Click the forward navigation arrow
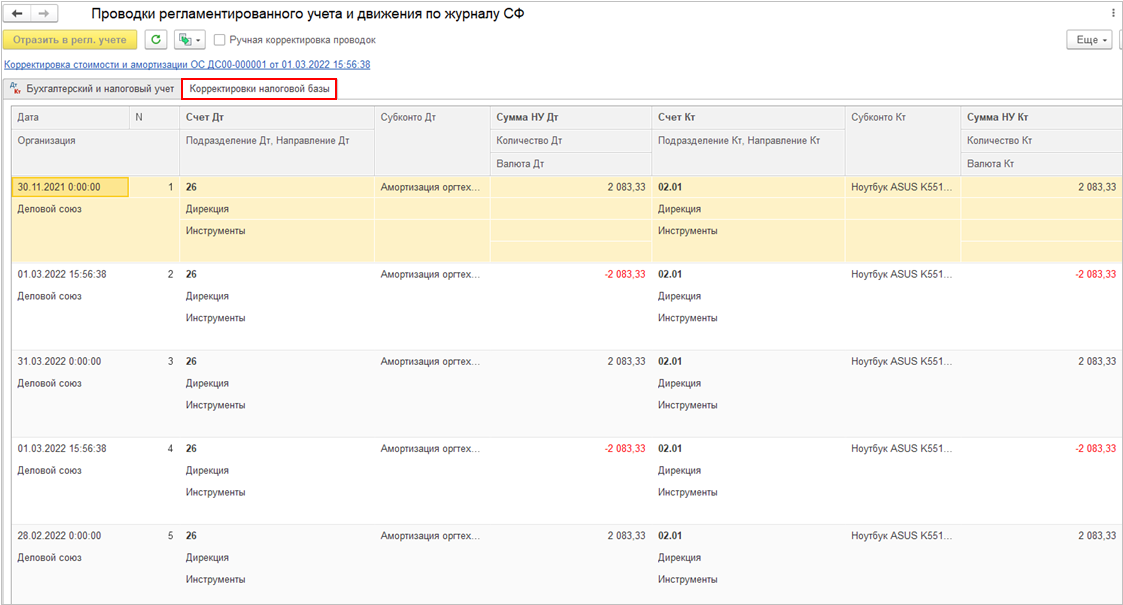Image resolution: width=1123 pixels, height=605 pixels. point(45,15)
